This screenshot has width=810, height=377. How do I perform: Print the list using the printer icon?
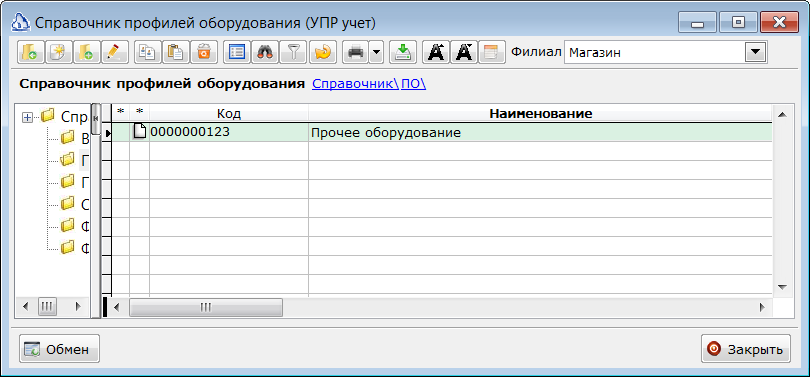point(356,52)
